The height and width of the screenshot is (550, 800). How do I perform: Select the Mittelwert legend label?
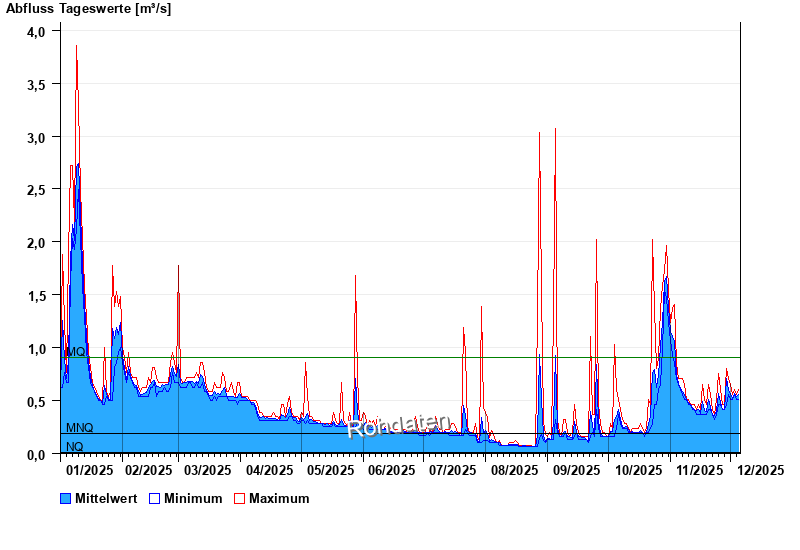[x=106, y=498]
